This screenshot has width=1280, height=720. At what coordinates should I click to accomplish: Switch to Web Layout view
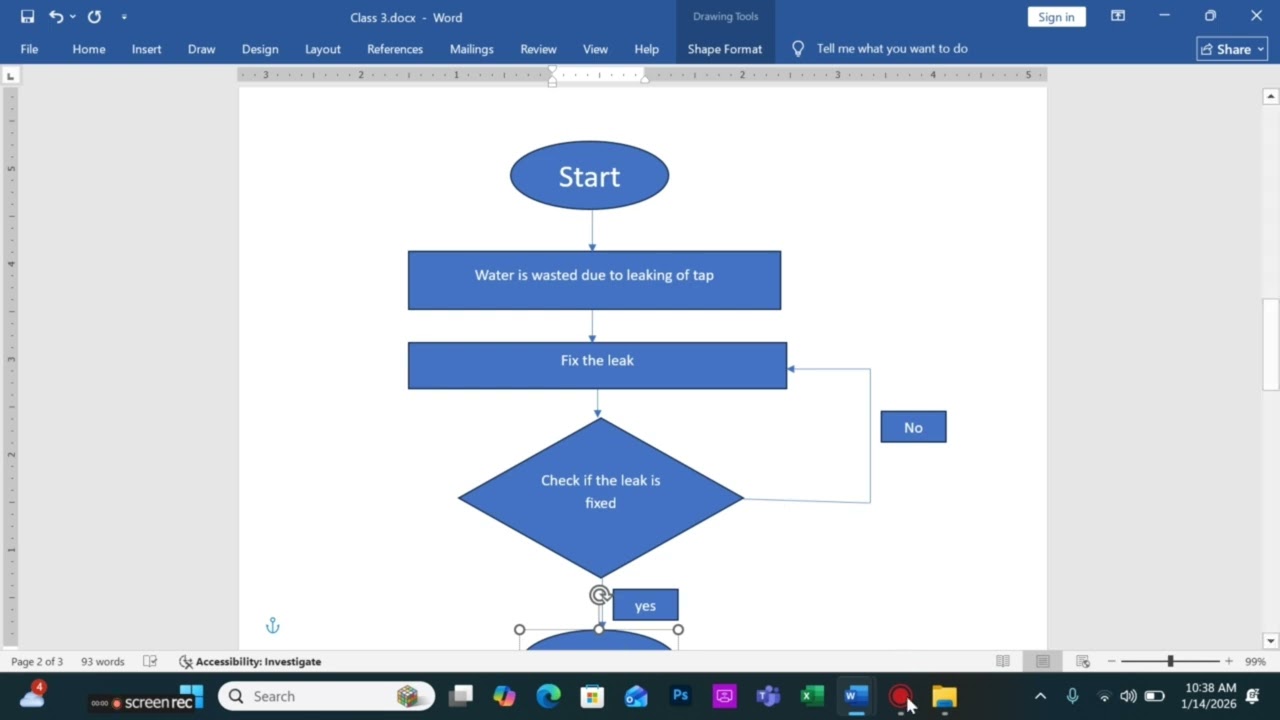pyautogui.click(x=1083, y=662)
